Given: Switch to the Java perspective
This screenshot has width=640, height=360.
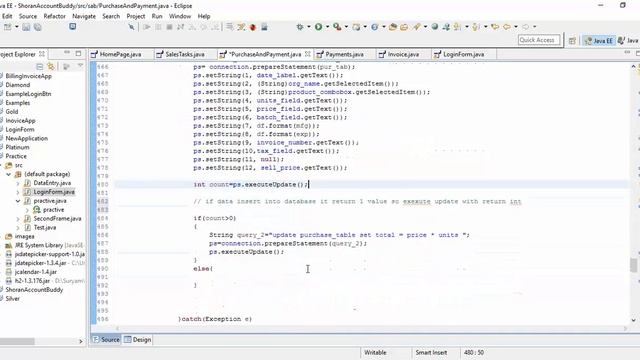Looking at the screenshot, I should 628,40.
